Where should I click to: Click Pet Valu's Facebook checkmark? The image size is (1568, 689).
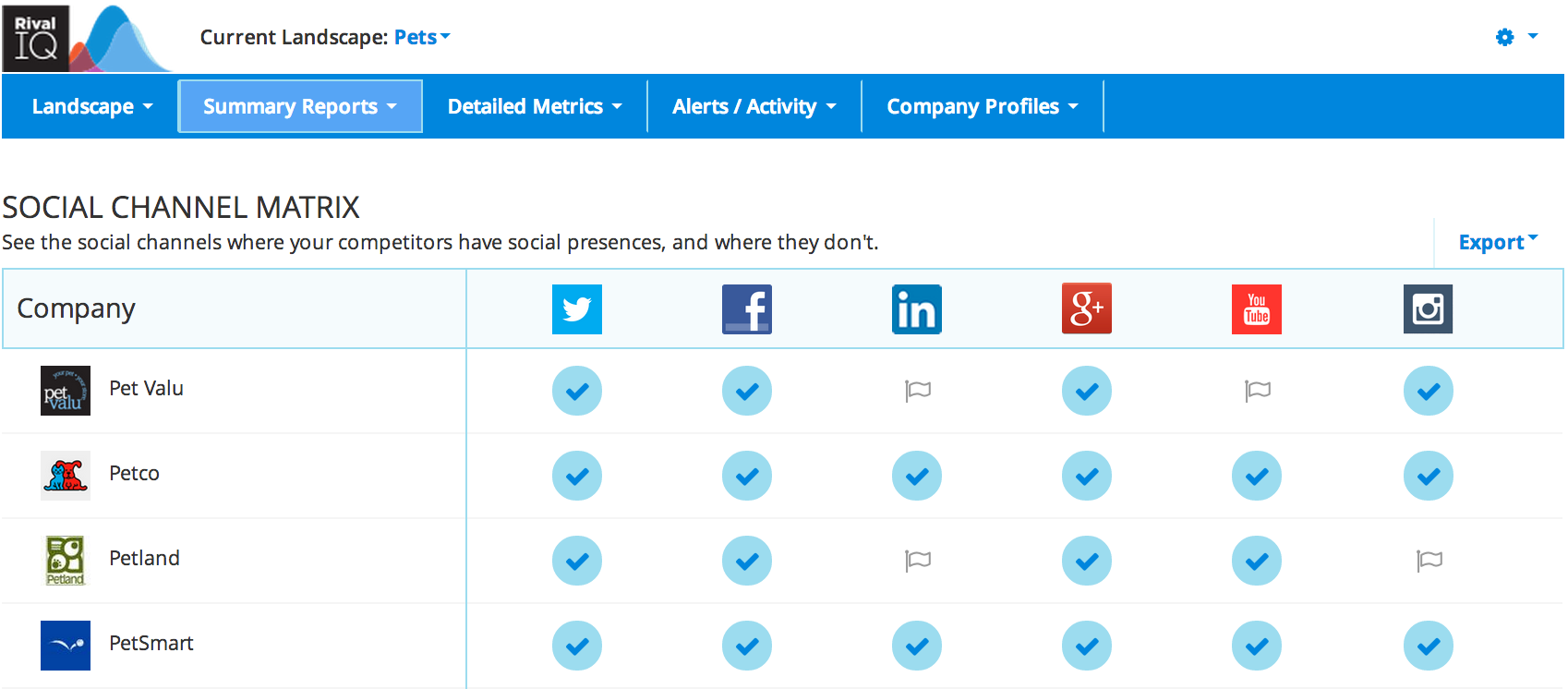(747, 391)
